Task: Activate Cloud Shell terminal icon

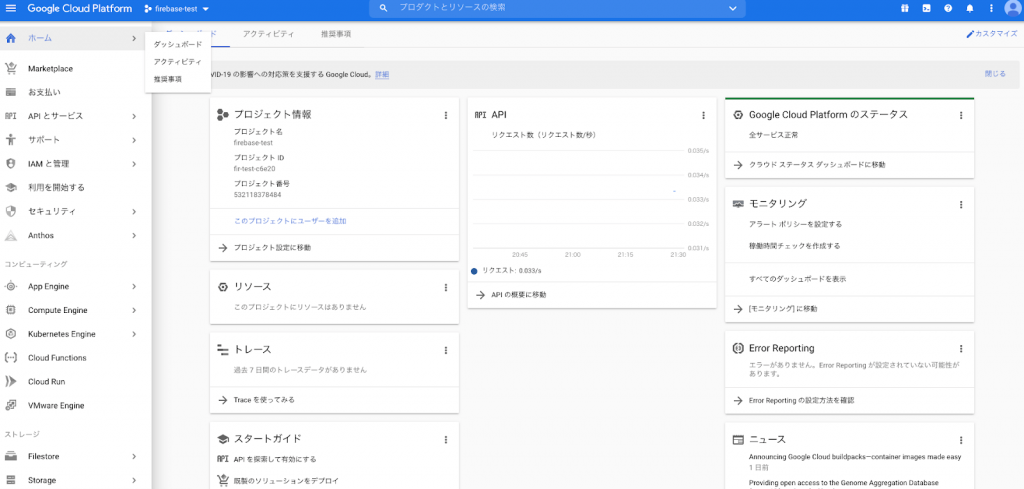Action: coord(926,8)
